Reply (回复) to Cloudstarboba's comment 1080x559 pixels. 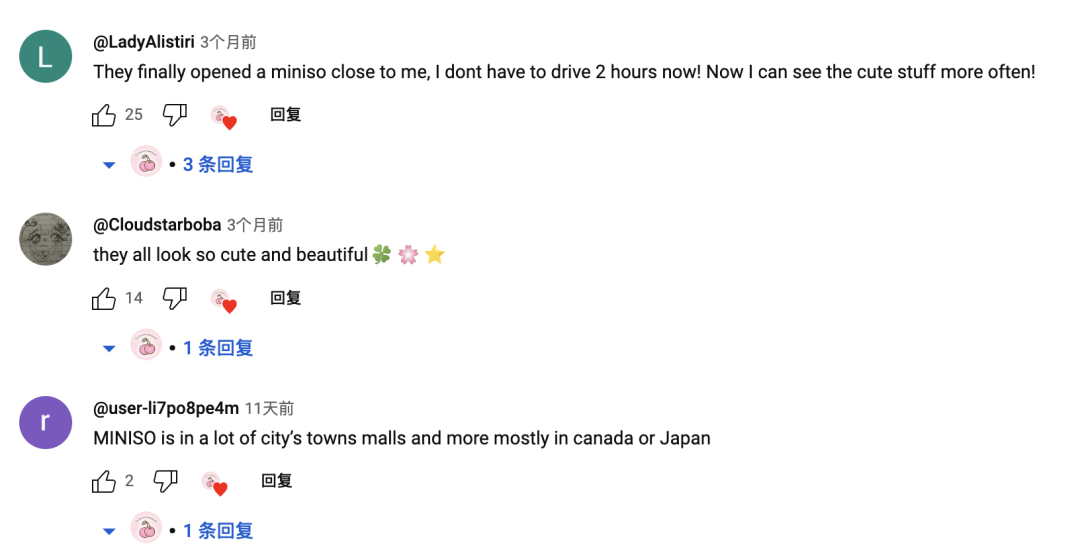pos(286,298)
